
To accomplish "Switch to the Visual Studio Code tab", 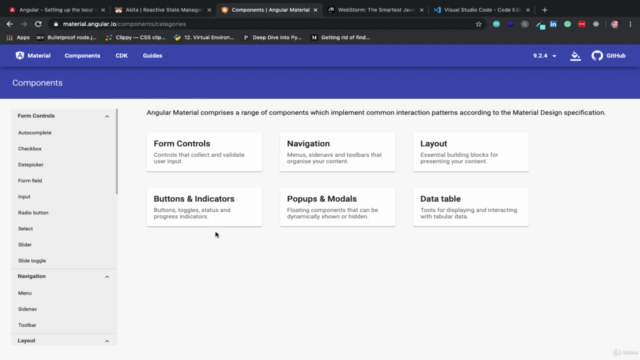I will point(481,10).
